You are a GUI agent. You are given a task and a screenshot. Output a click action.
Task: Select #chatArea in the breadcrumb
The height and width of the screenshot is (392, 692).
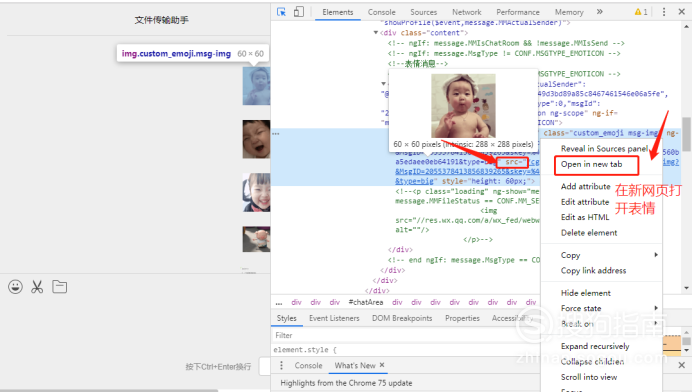(x=365, y=302)
